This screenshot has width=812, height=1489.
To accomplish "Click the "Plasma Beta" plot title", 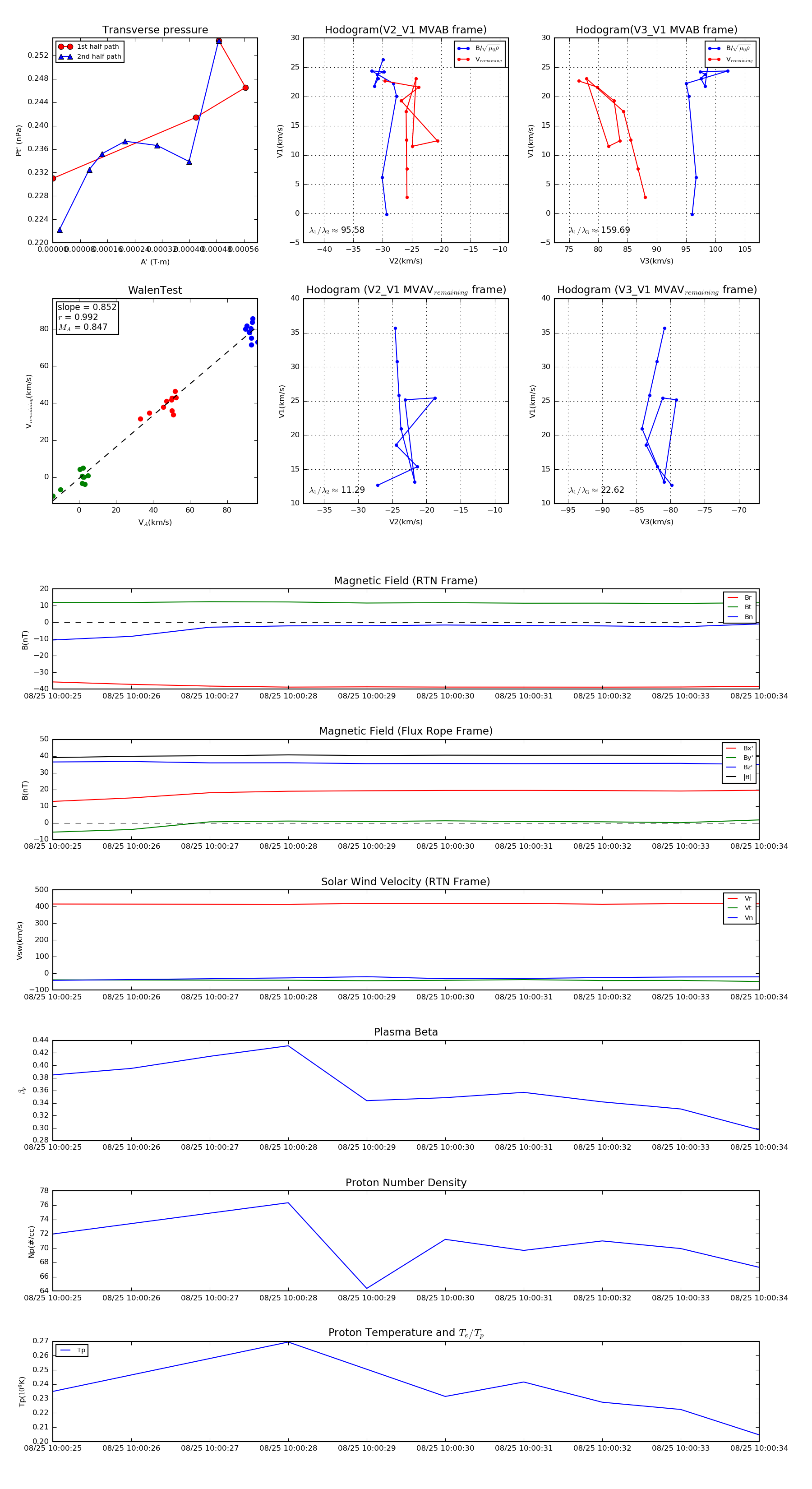I will (x=406, y=1032).
